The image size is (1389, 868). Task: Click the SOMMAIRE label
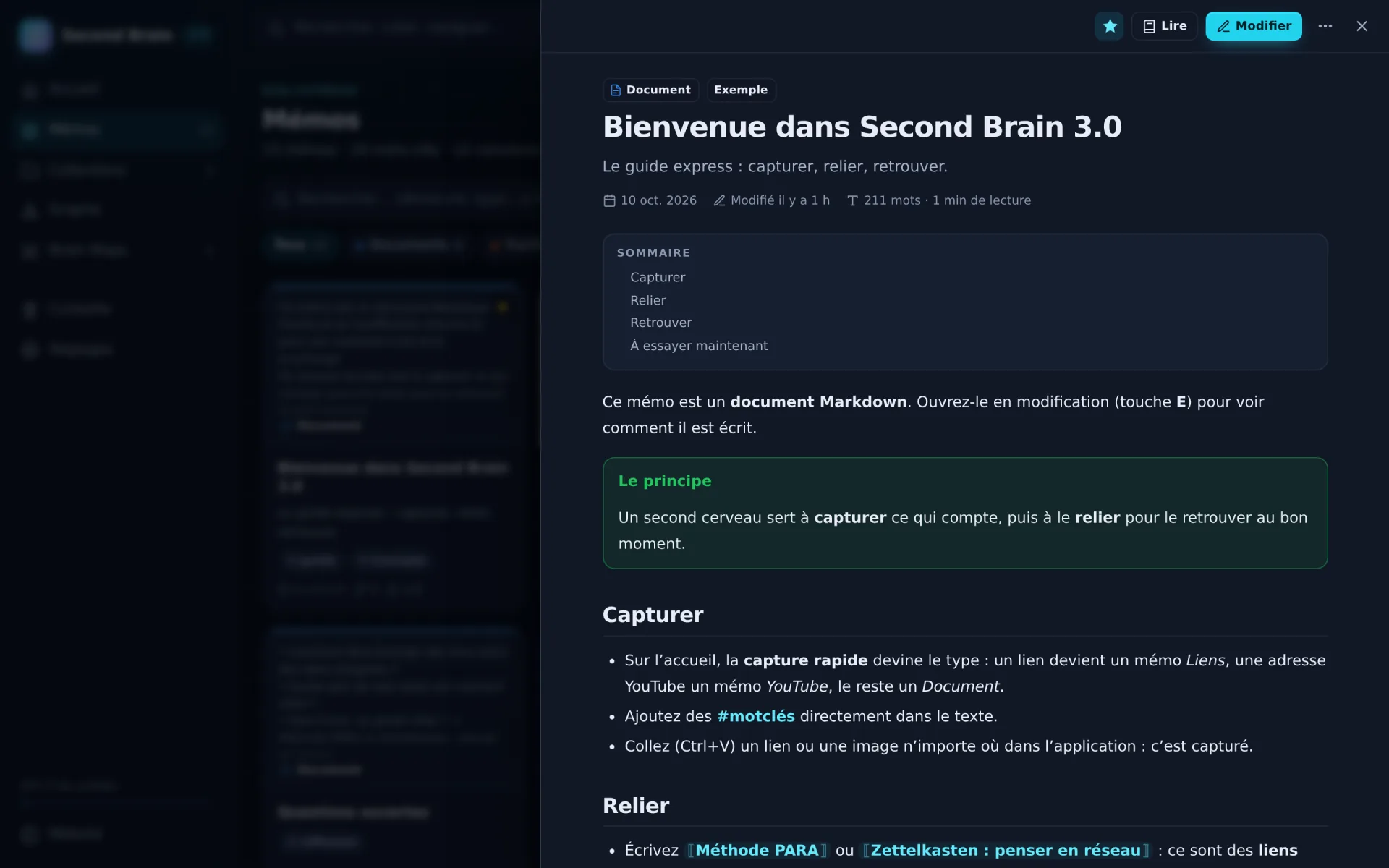pos(653,252)
